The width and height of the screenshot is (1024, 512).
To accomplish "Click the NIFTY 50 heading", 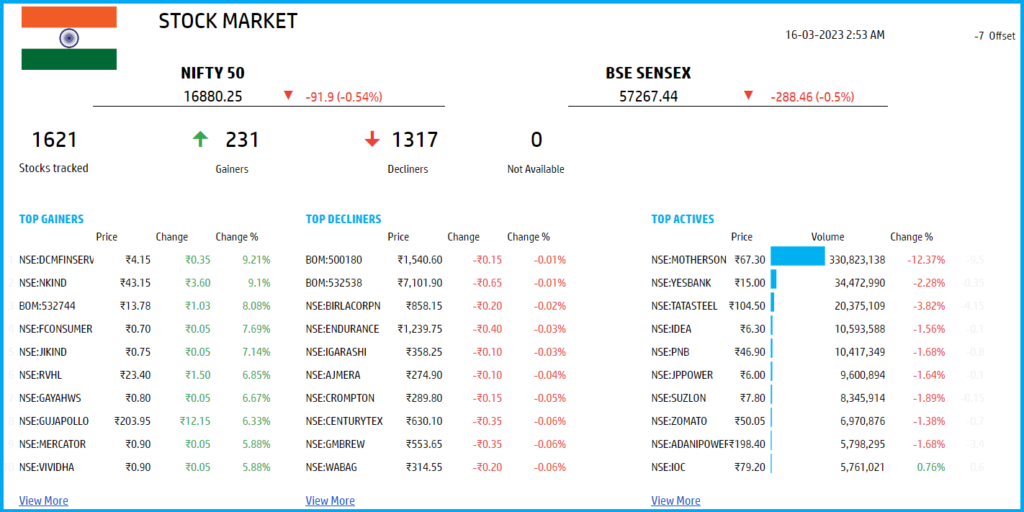I will (212, 73).
